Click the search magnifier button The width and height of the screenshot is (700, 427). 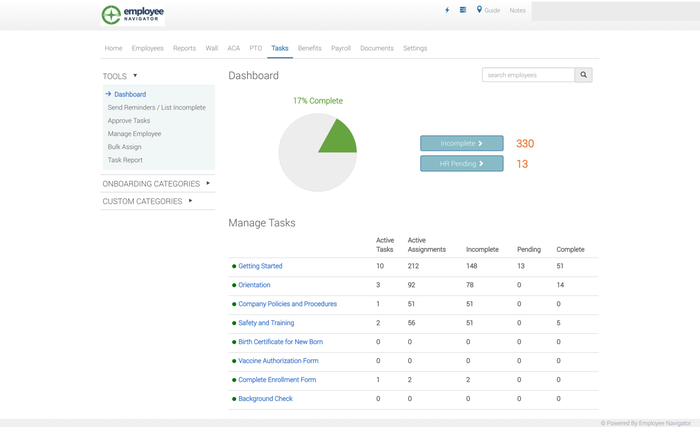[583, 75]
